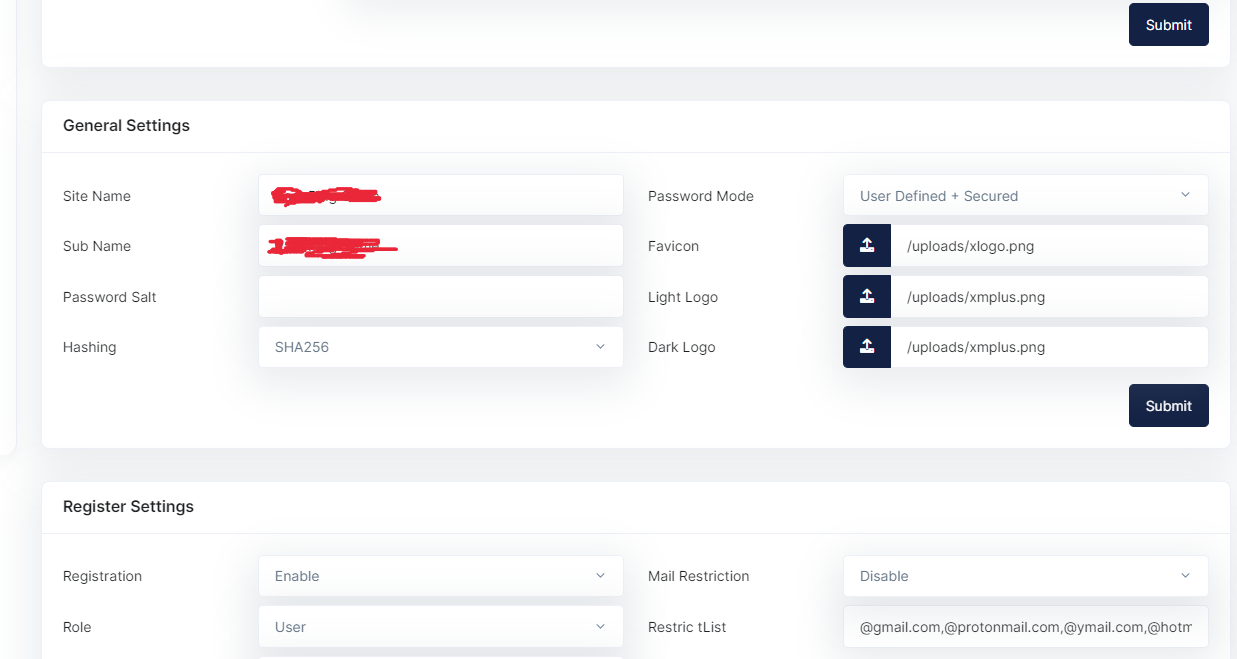Click the Submit button under General Settings
The width and height of the screenshot is (1237, 659).
pyautogui.click(x=1168, y=405)
